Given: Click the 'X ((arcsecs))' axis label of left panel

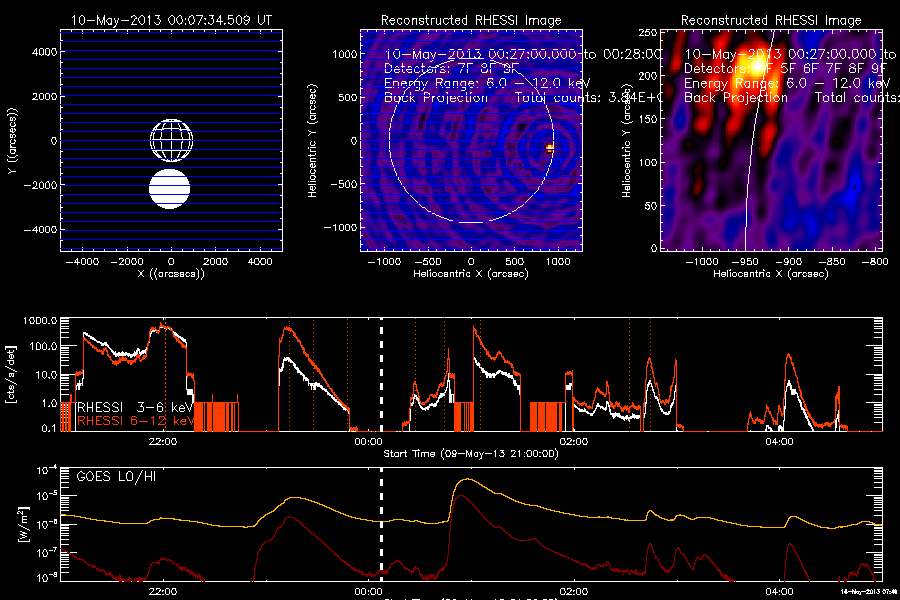Looking at the screenshot, I should (171, 274).
